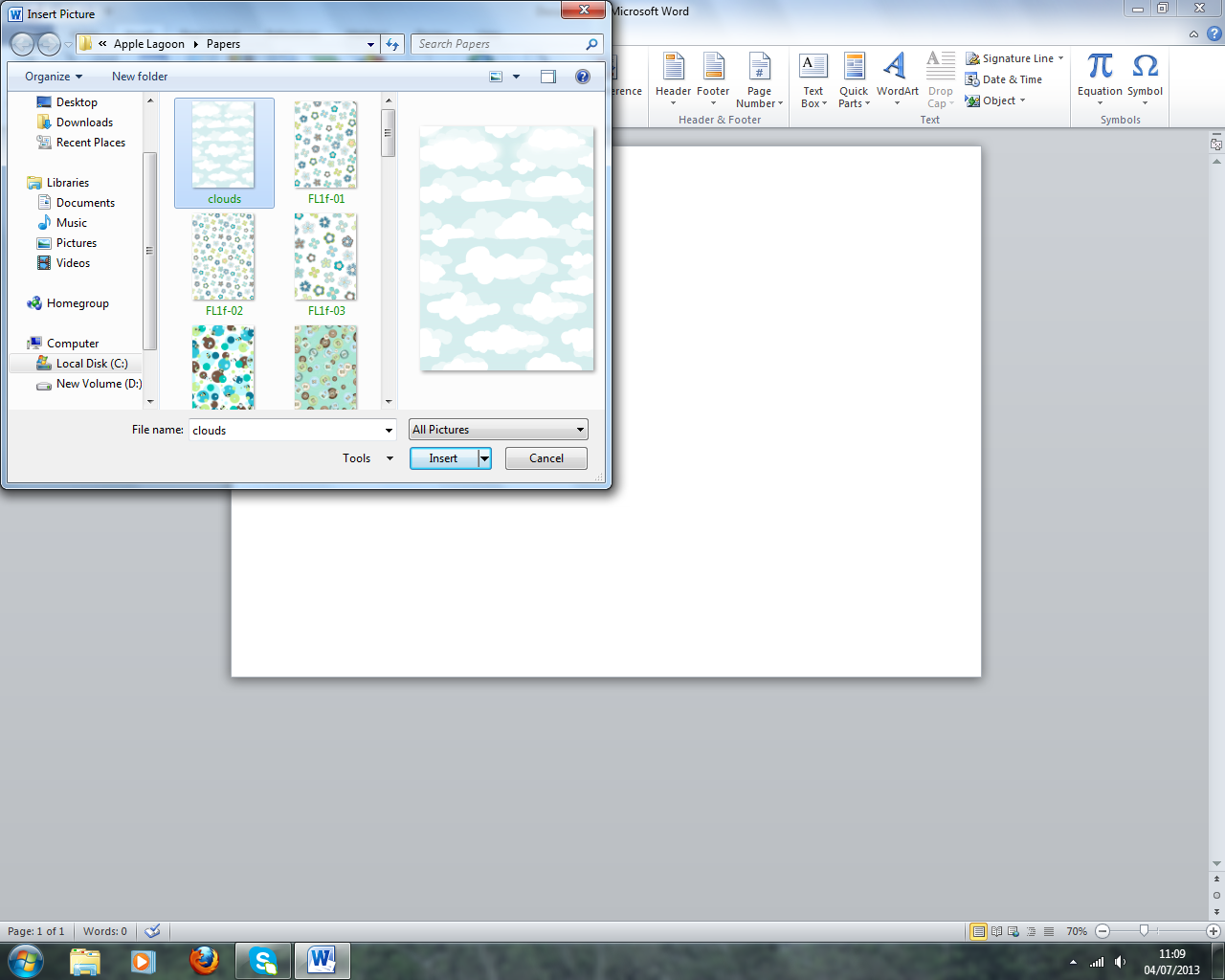Click the Signature Line icon
Viewport: 1225px width, 980px height.
[x=975, y=58]
